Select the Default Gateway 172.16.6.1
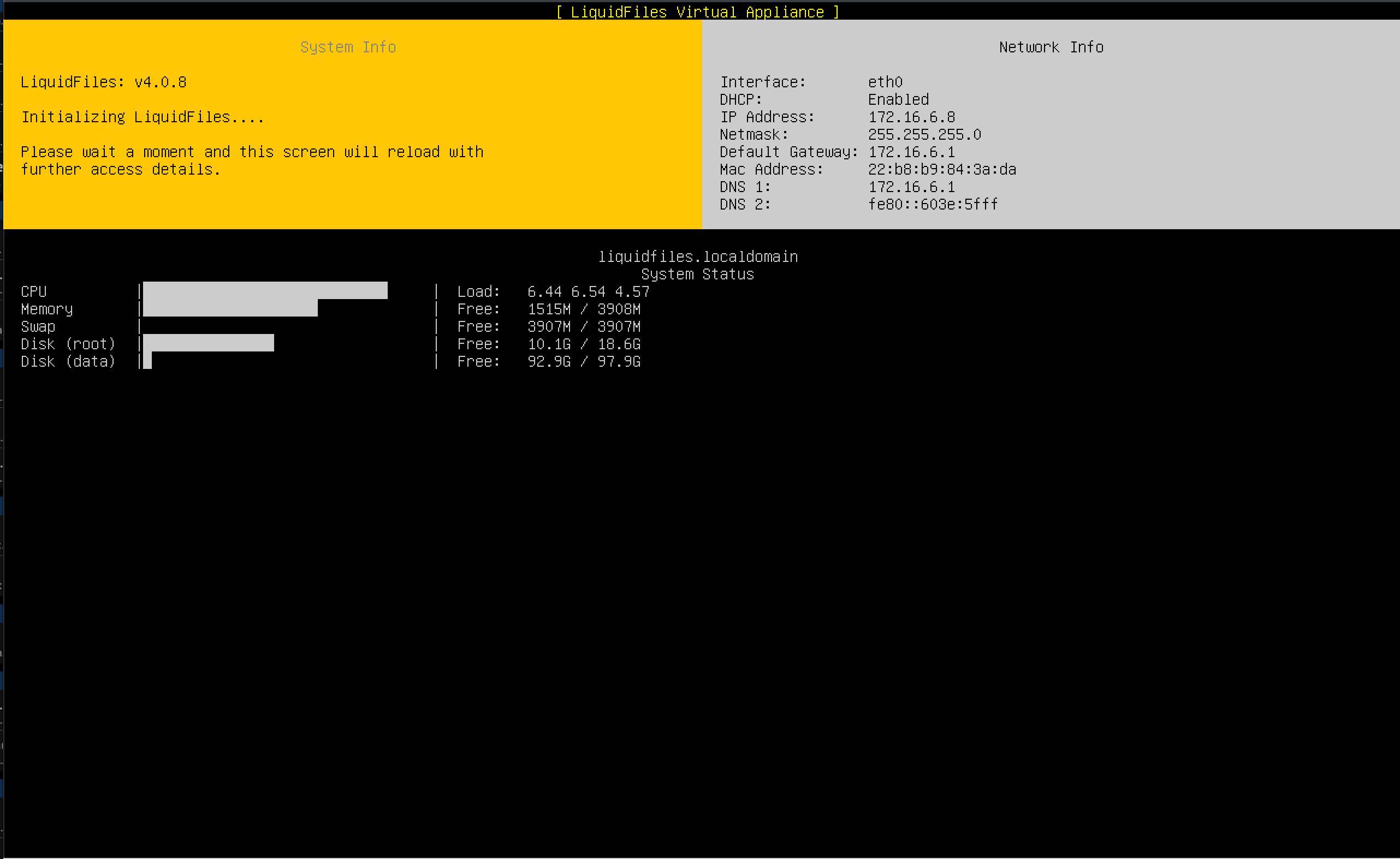 912,152
